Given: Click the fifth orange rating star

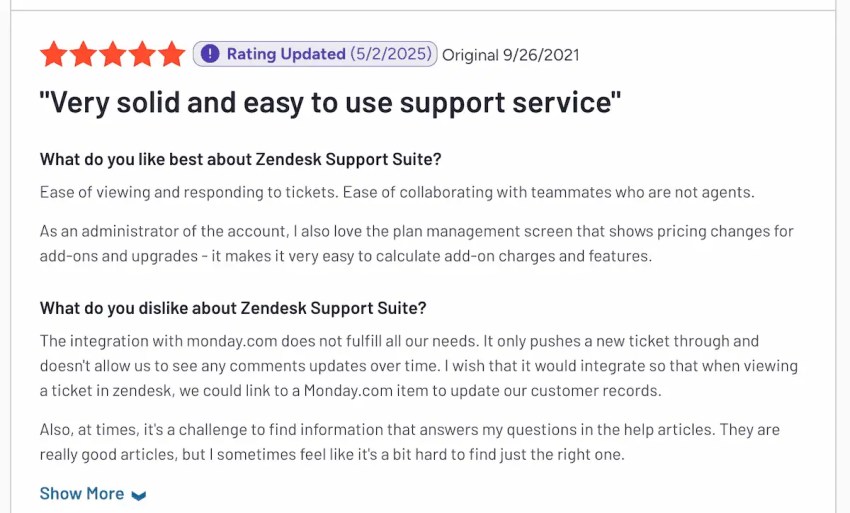Looking at the screenshot, I should pos(171,54).
